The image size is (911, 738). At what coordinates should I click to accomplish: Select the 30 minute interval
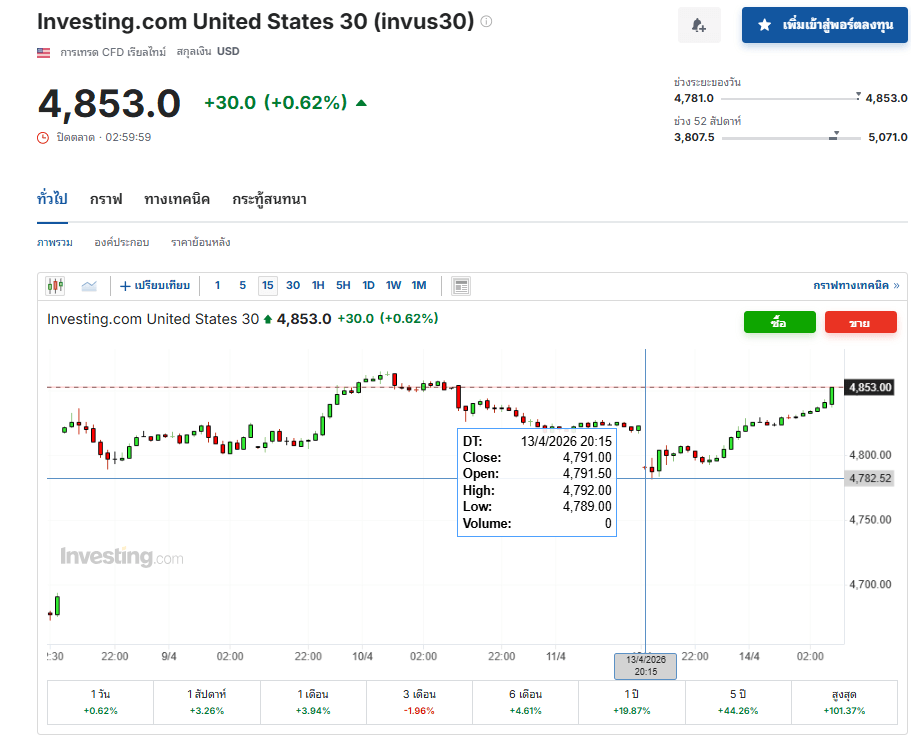293,285
